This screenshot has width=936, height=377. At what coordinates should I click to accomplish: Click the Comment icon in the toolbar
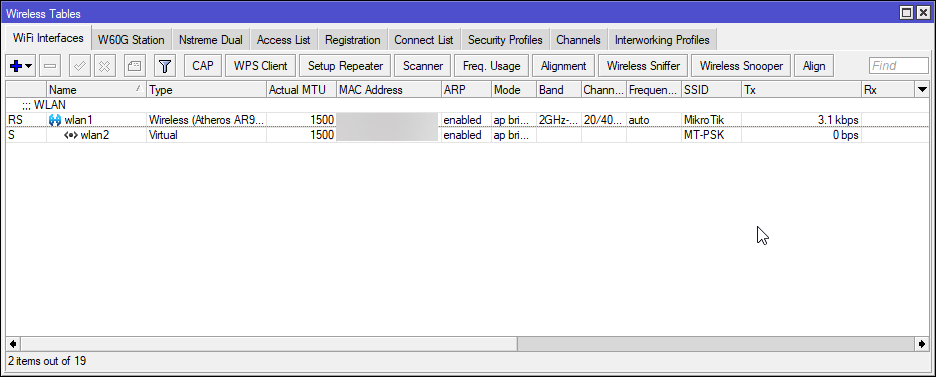[135, 66]
